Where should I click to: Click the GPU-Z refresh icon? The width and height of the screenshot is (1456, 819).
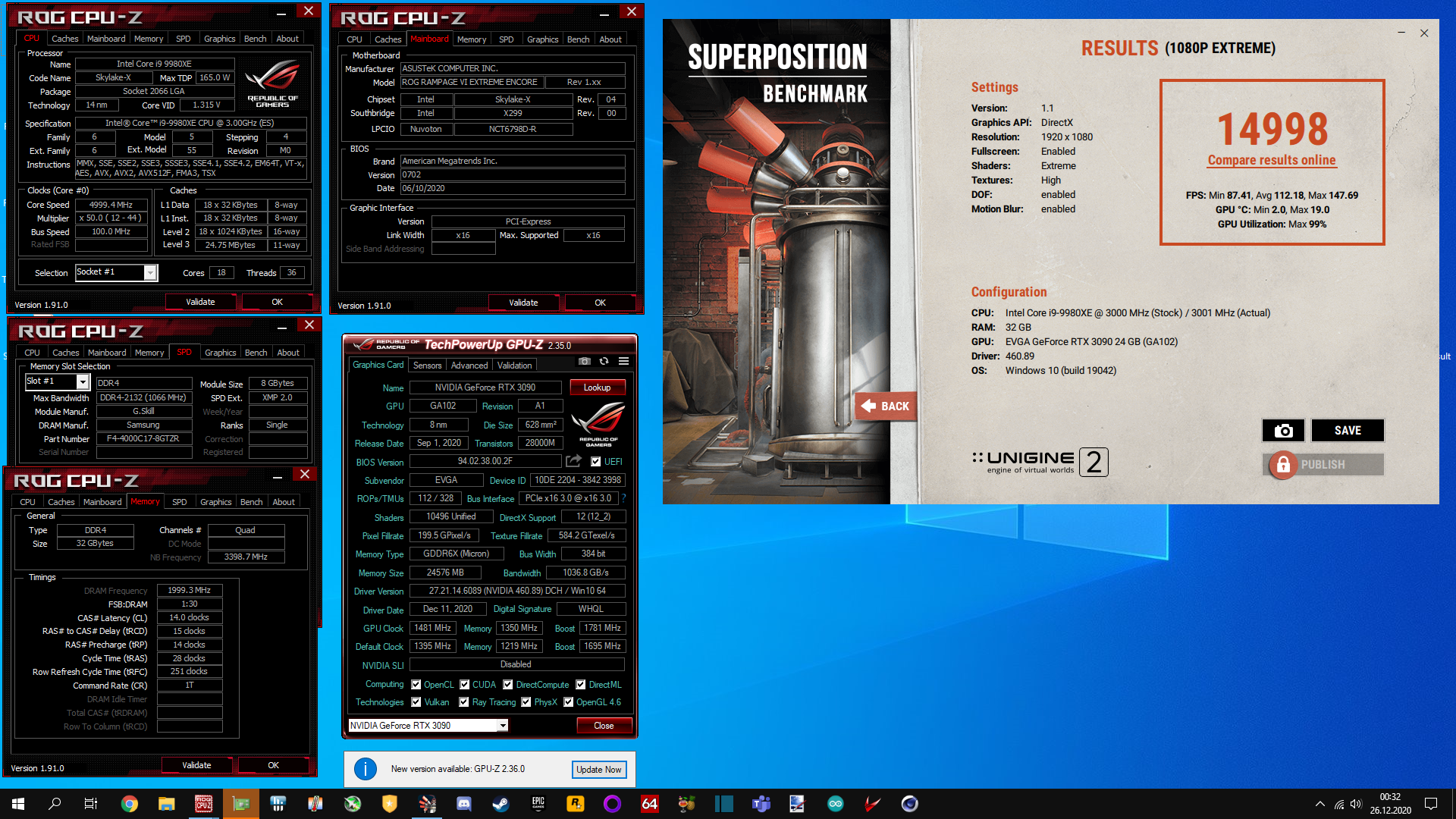pyautogui.click(x=604, y=361)
